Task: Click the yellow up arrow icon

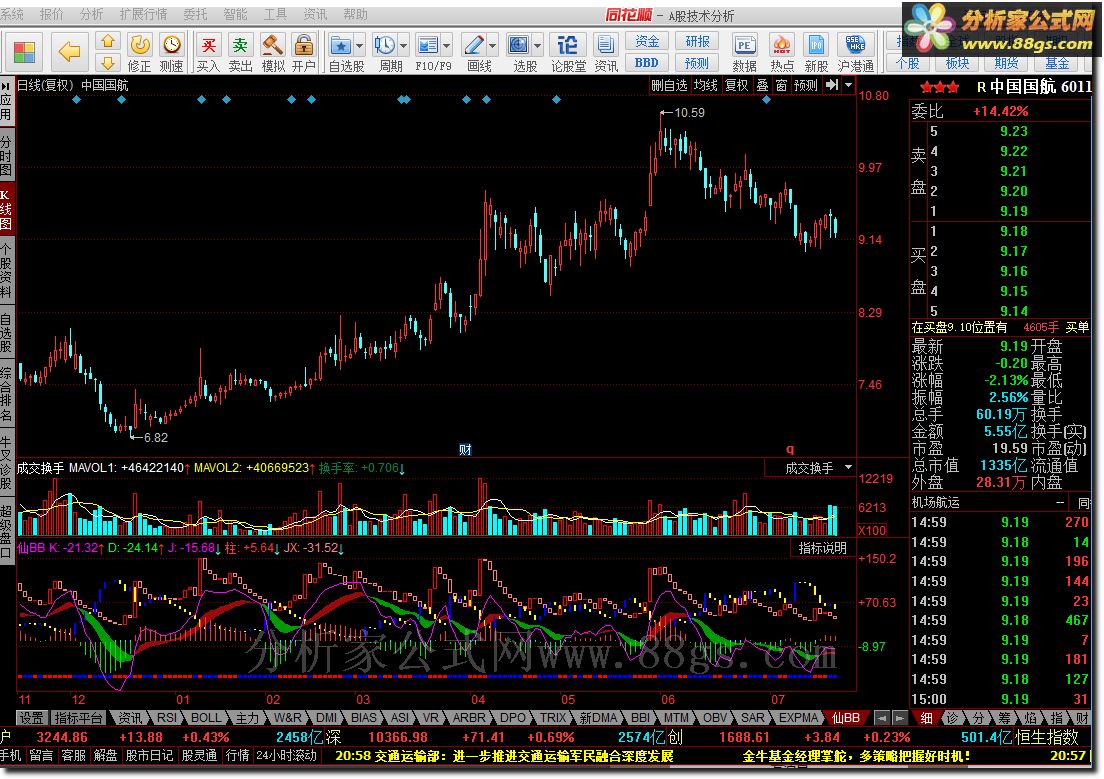Action: (108, 41)
